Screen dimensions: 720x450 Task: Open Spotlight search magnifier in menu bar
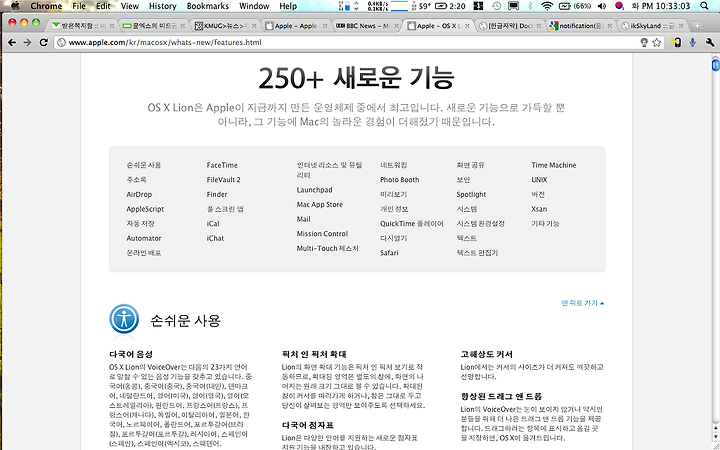(704, 6)
